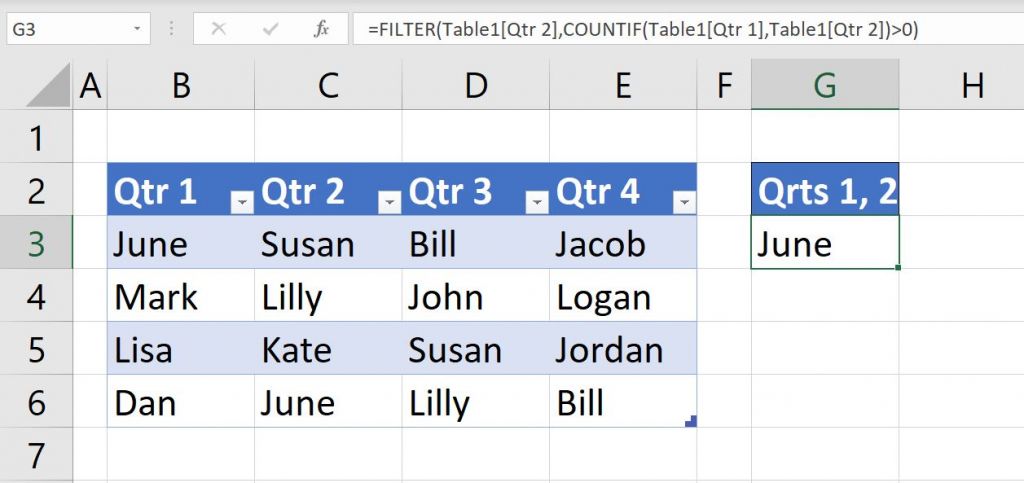This screenshot has height=483, width=1024.
Task: Select row 3 header
Action: (x=37, y=243)
